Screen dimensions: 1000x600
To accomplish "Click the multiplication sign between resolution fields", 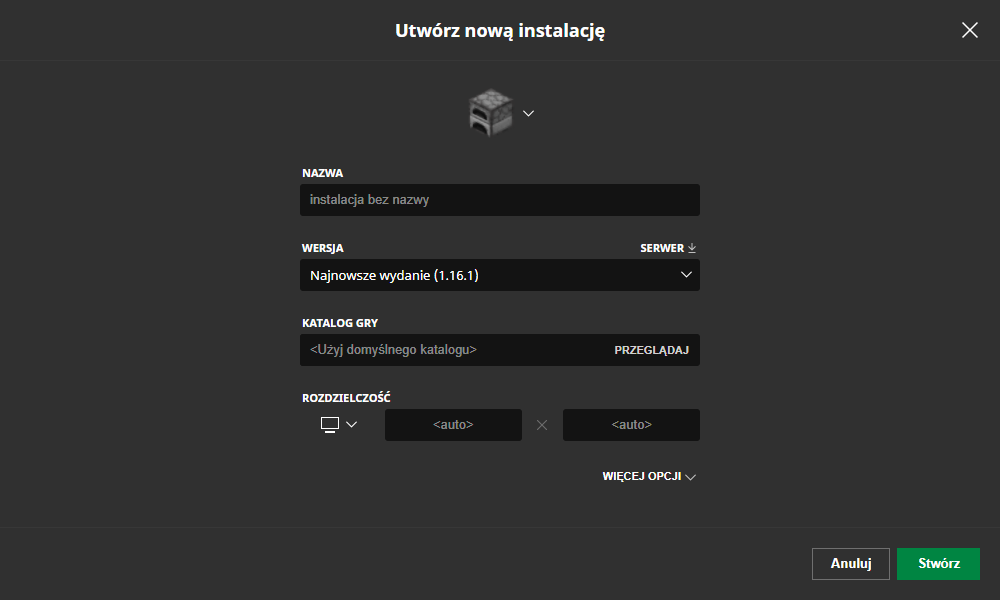I will [x=542, y=425].
